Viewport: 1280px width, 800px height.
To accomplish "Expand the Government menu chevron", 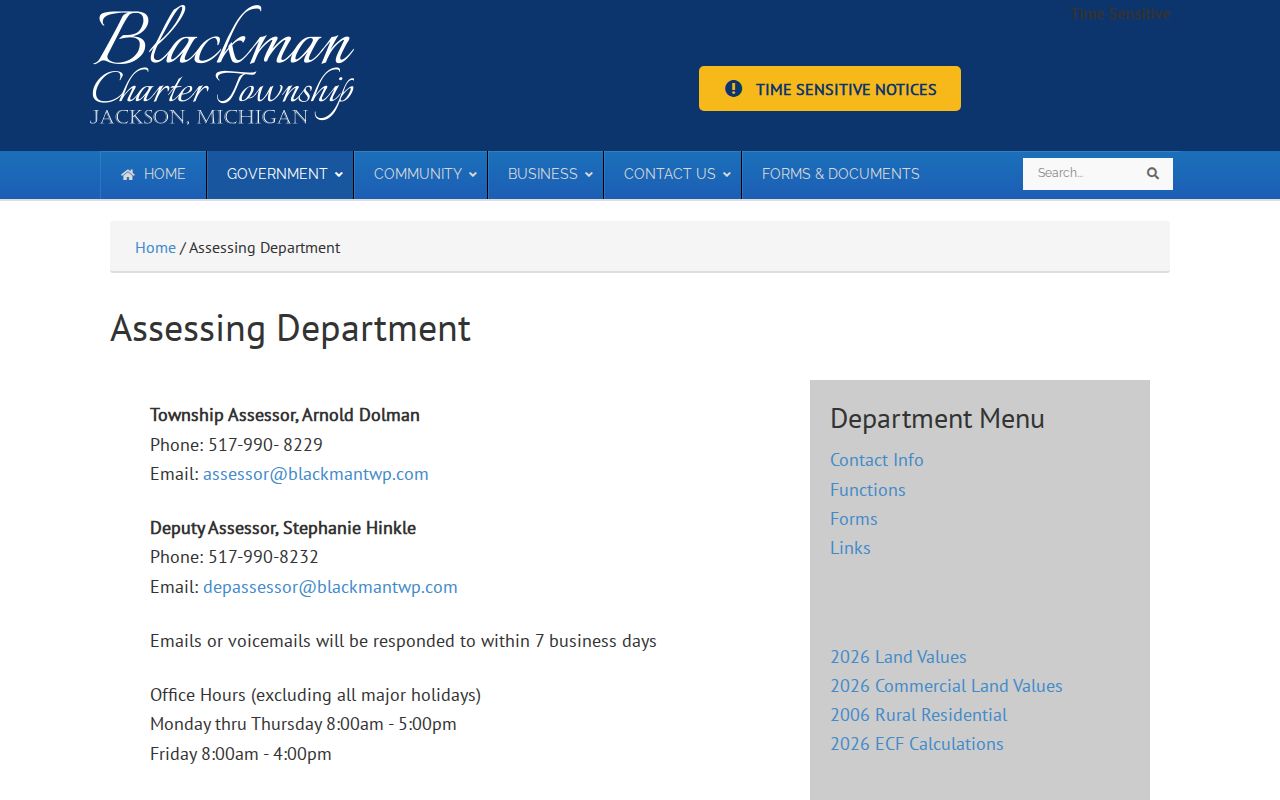I will [339, 175].
